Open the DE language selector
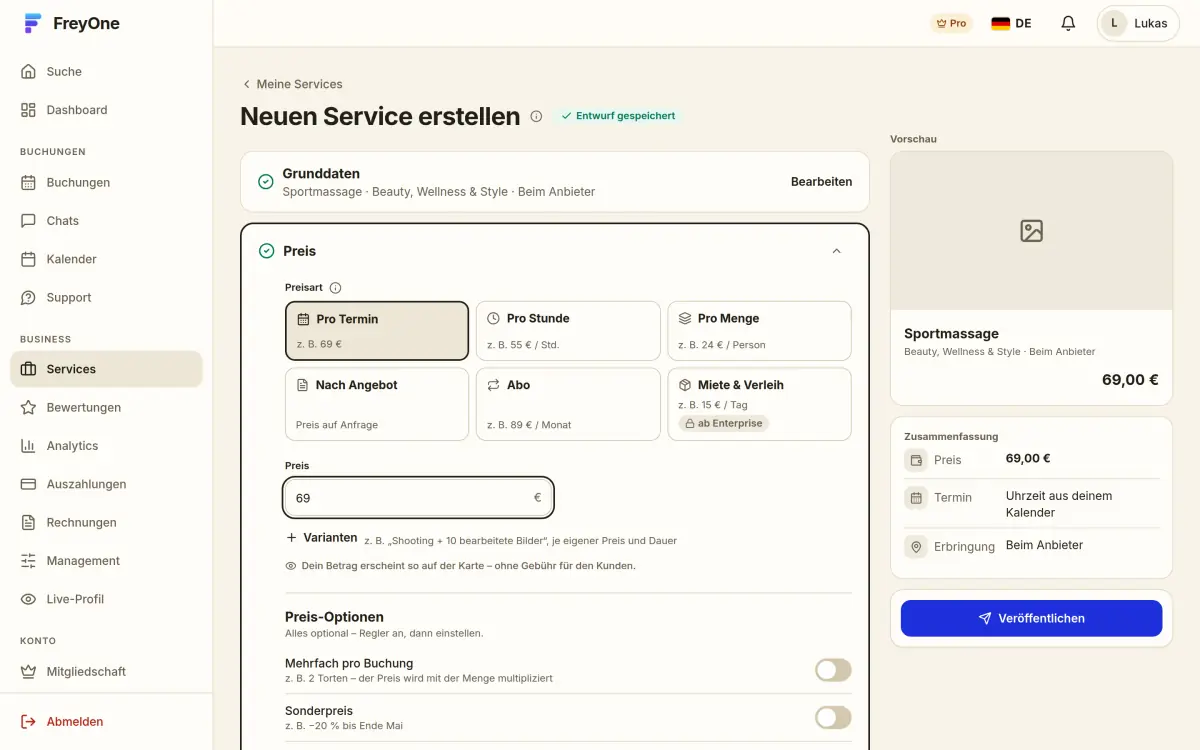This screenshot has height=750, width=1200. (1011, 23)
